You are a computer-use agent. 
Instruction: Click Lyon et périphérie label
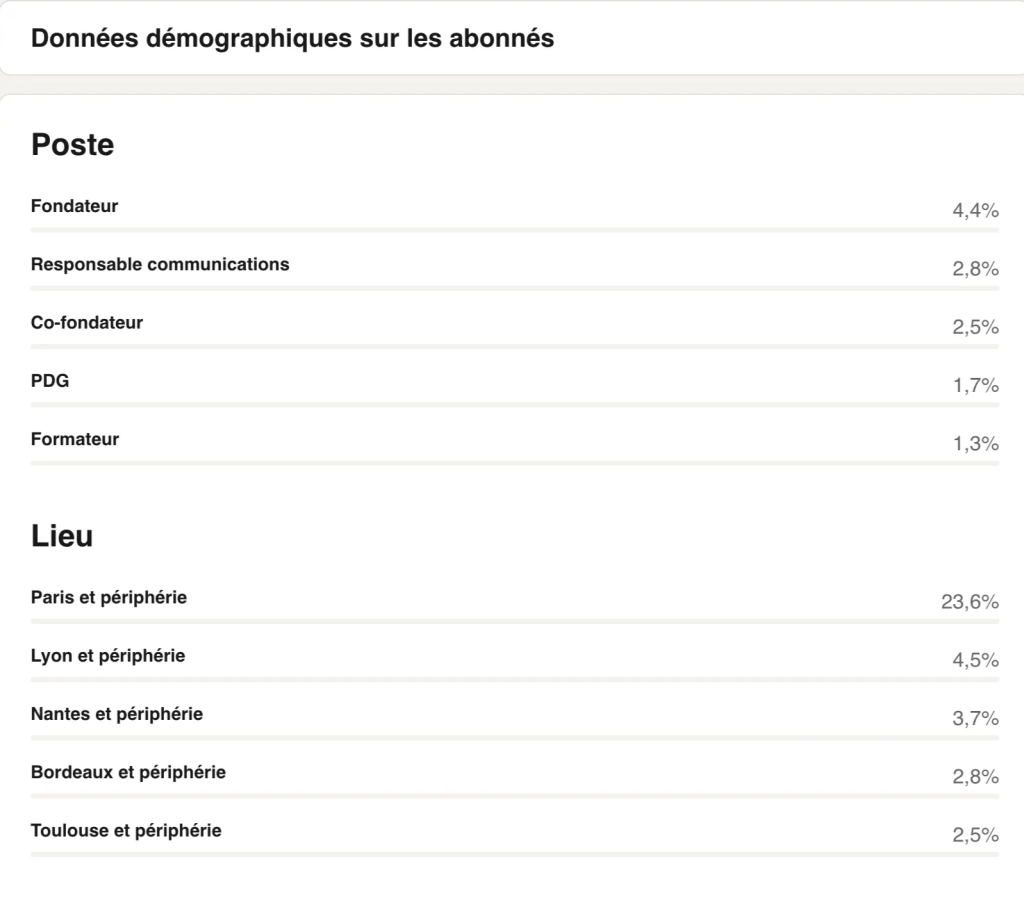[108, 656]
